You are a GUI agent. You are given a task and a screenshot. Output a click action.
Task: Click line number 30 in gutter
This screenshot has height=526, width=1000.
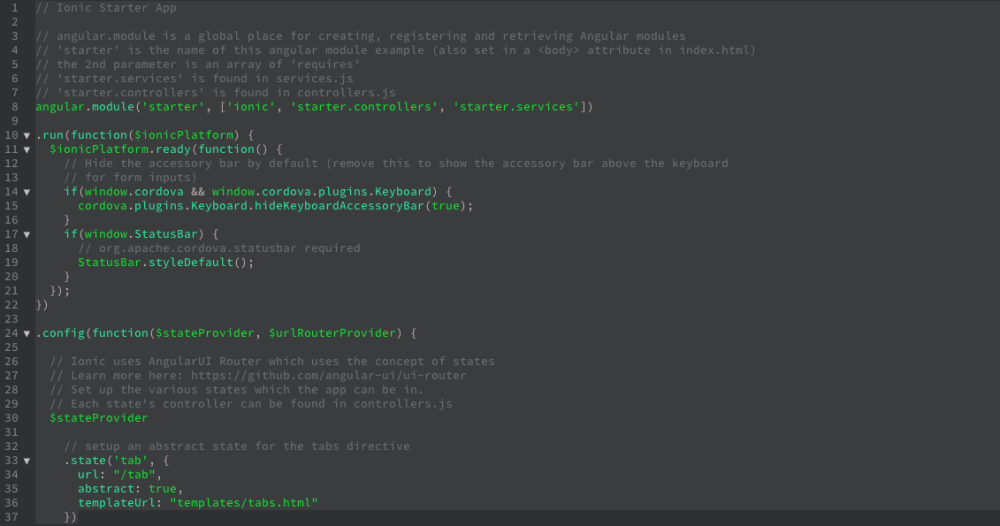11,418
